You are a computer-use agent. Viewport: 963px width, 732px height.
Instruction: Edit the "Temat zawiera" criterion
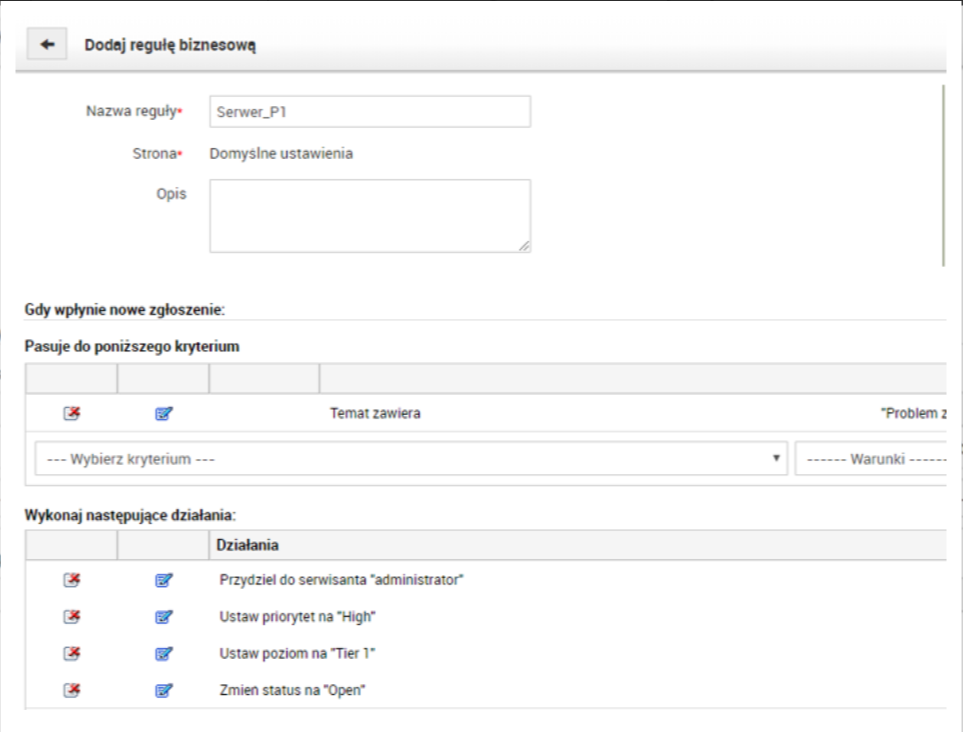pos(165,414)
